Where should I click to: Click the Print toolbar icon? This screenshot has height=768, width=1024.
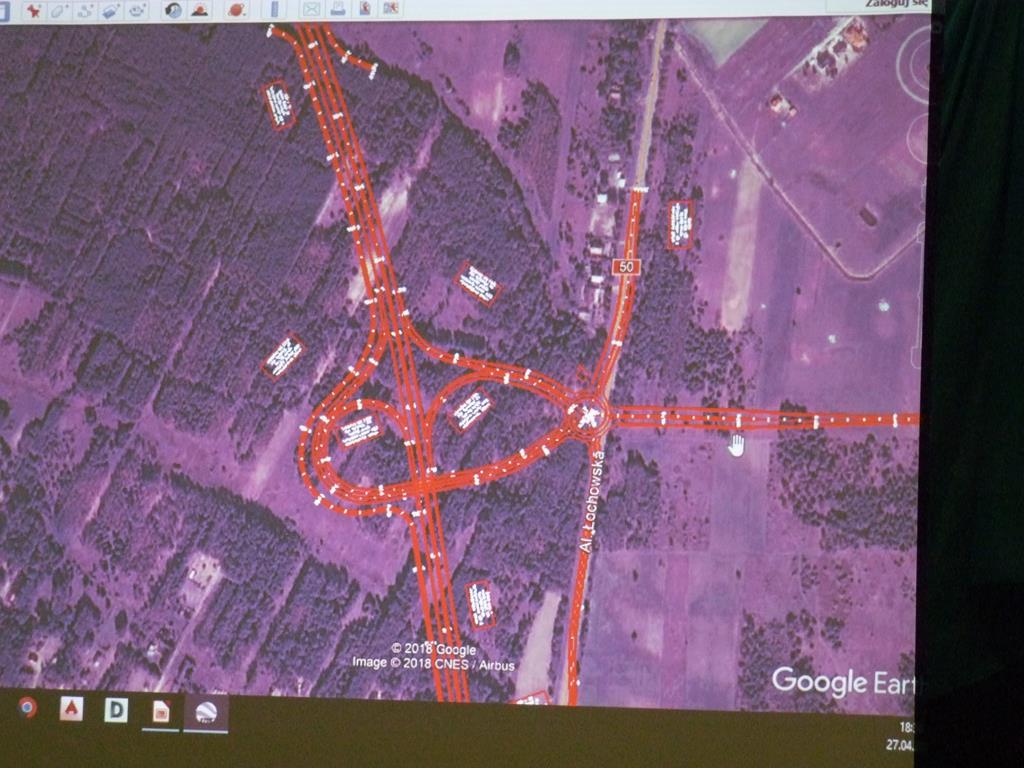[338, 8]
